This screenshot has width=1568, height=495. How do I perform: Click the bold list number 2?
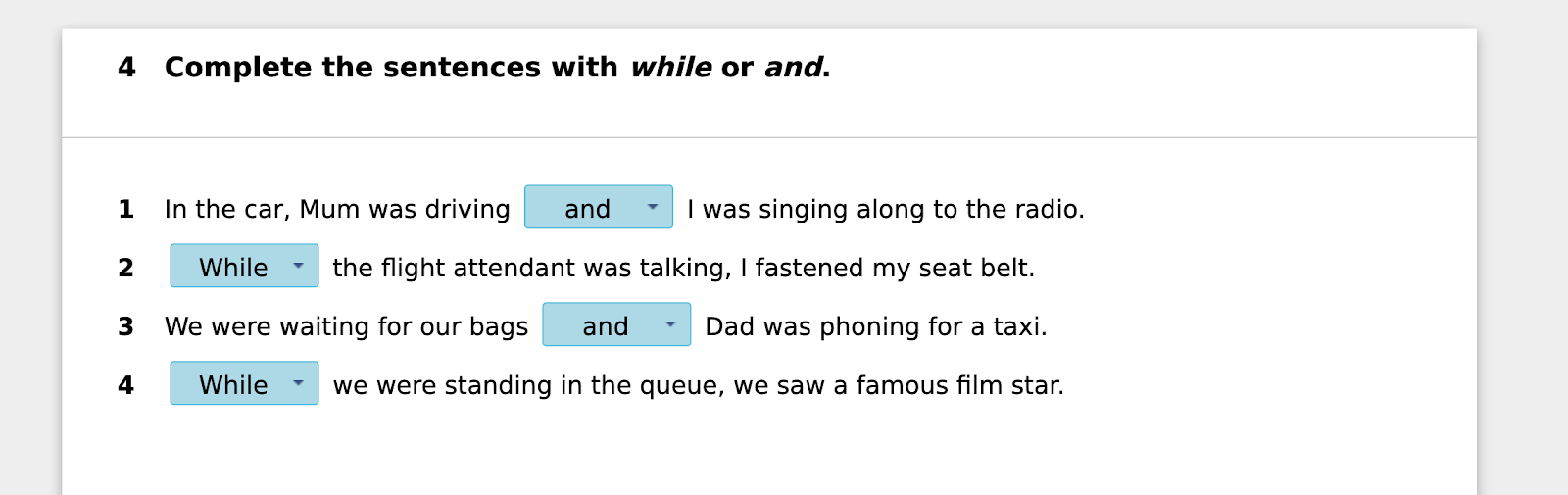tap(126, 268)
